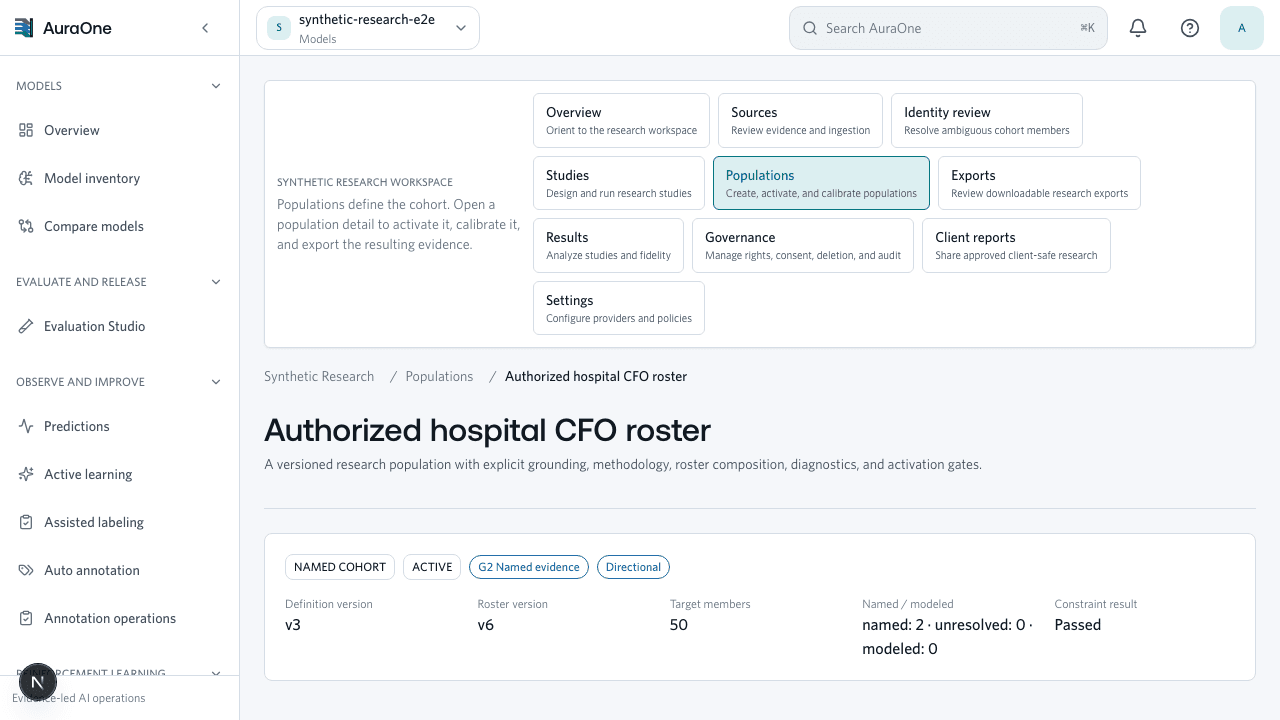This screenshot has width=1280, height=720.
Task: Open the Results tab
Action: coord(608,245)
